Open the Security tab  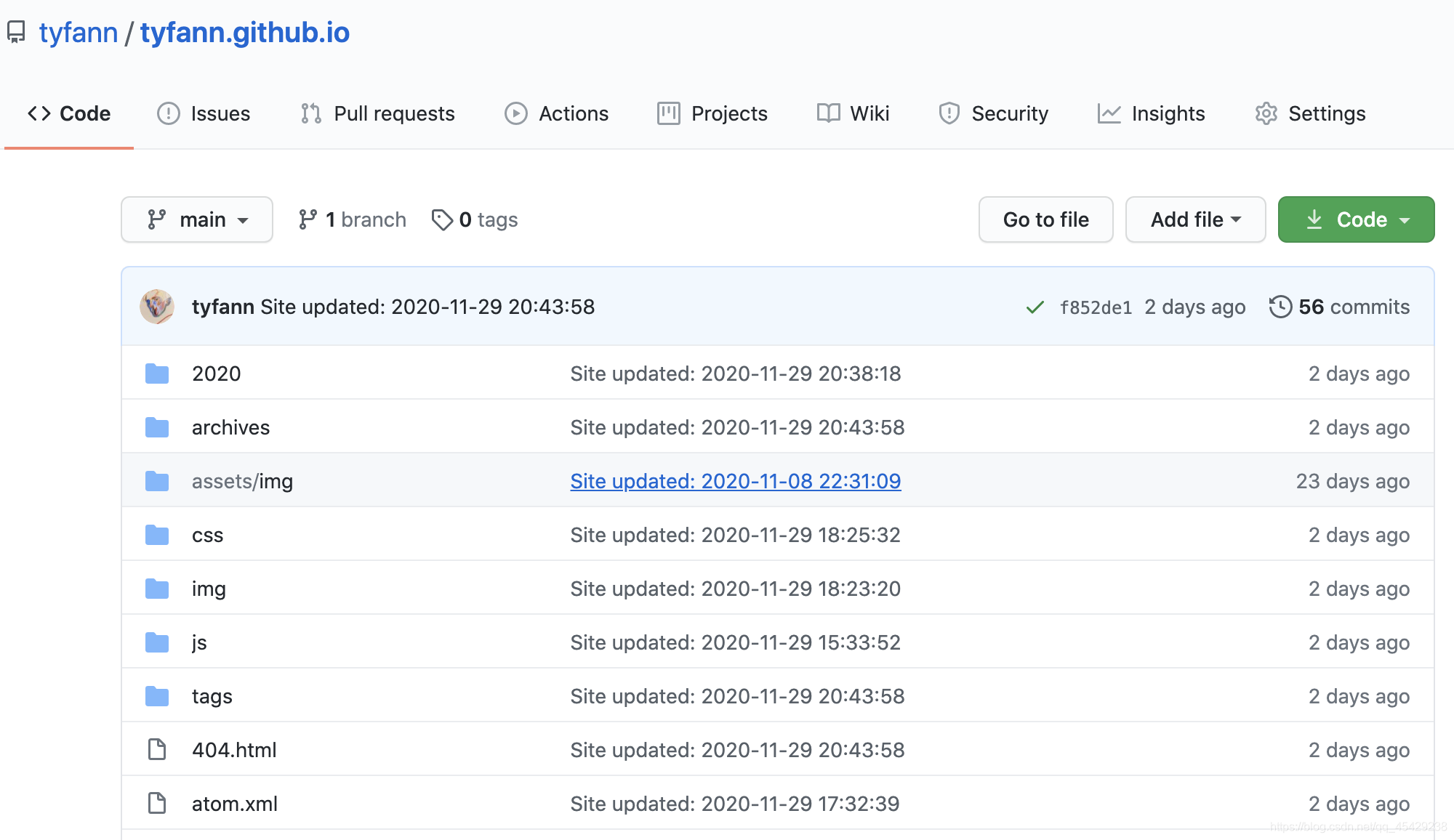(993, 113)
